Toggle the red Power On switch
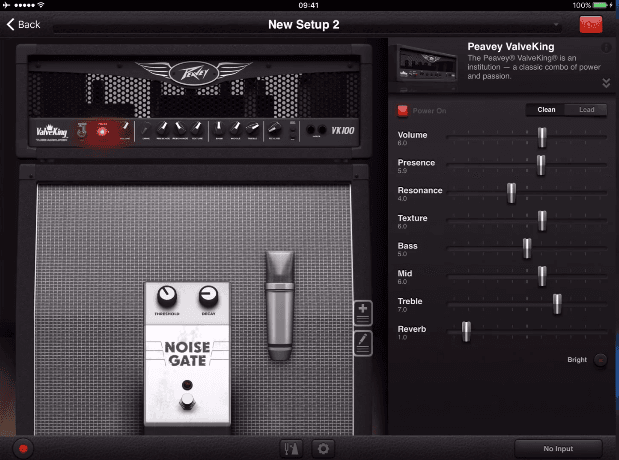Viewport: 619px width, 460px height. tap(402, 111)
